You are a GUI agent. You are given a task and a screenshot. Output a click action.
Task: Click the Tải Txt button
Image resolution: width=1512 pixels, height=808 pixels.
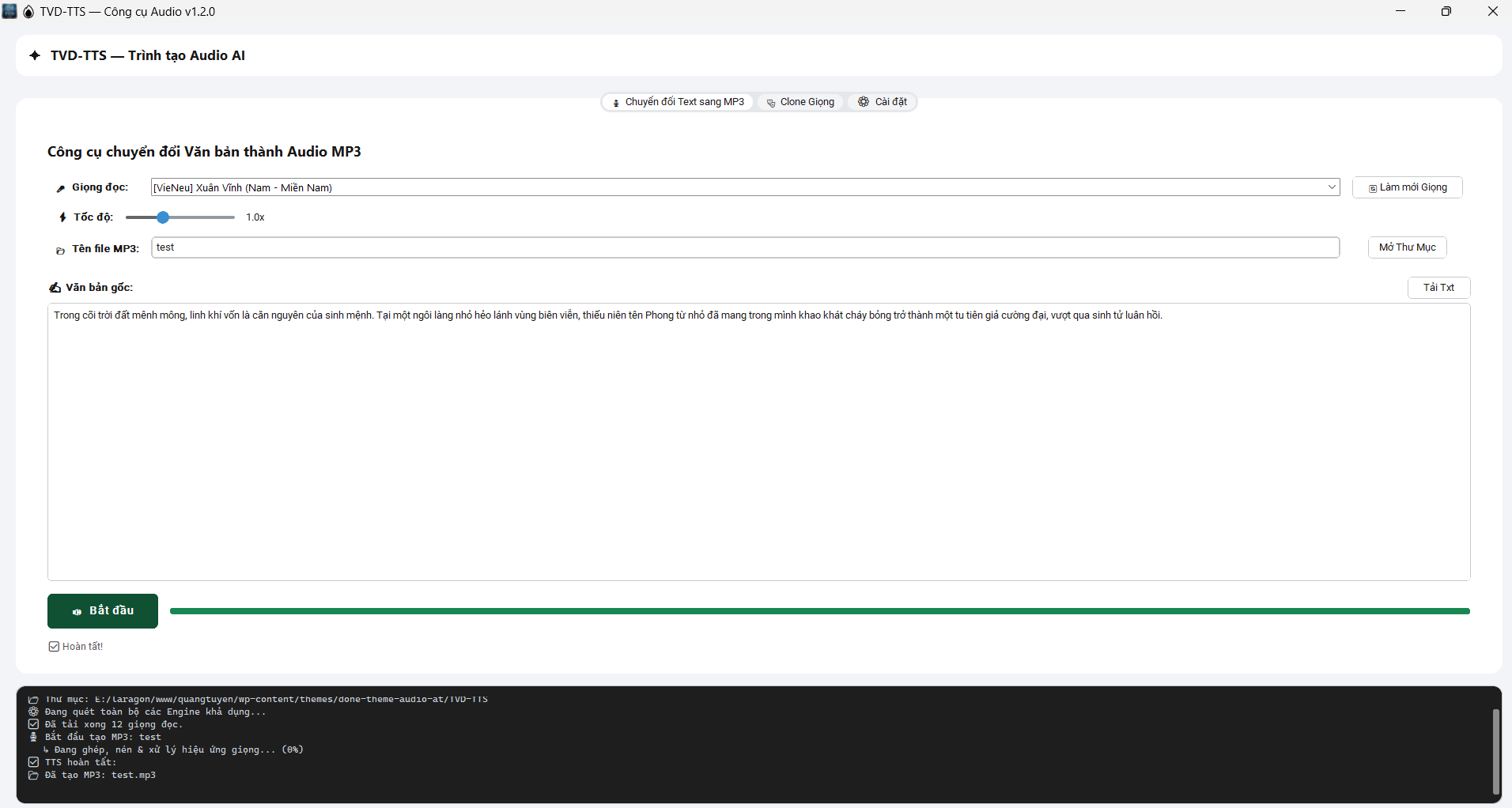coord(1438,288)
